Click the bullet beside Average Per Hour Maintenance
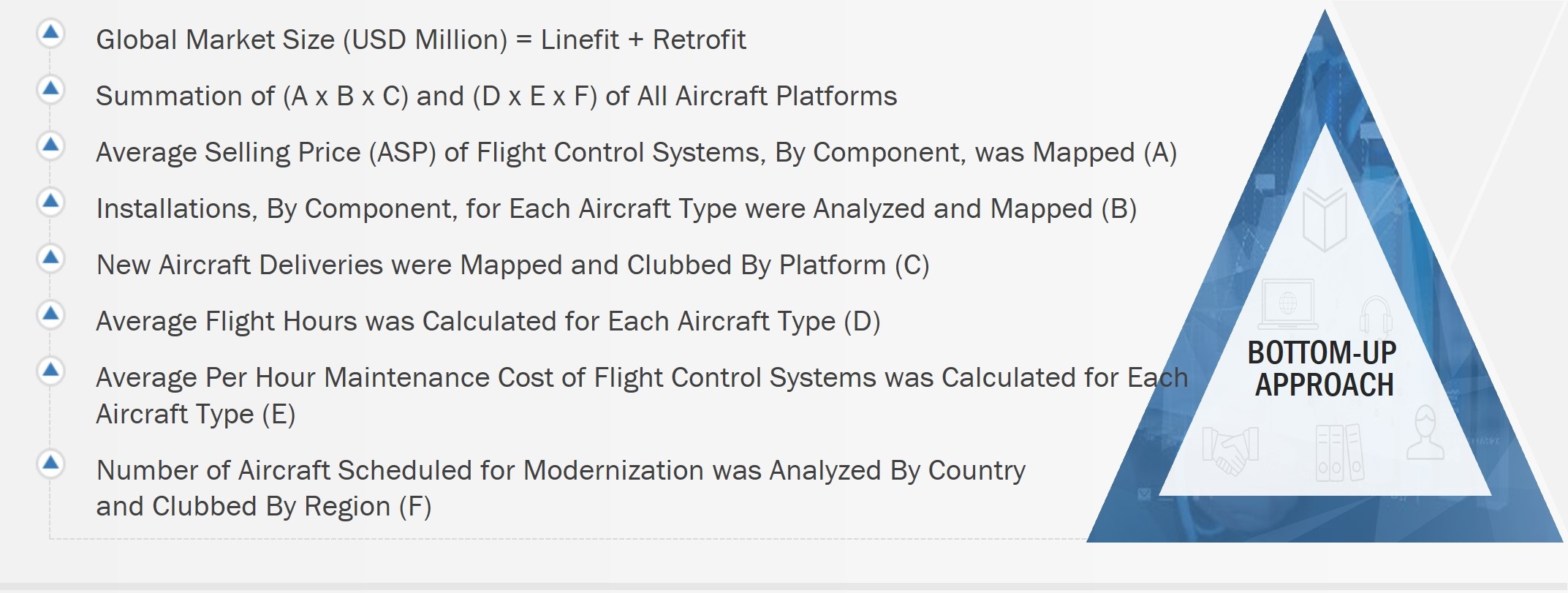1568x593 pixels. (x=50, y=371)
